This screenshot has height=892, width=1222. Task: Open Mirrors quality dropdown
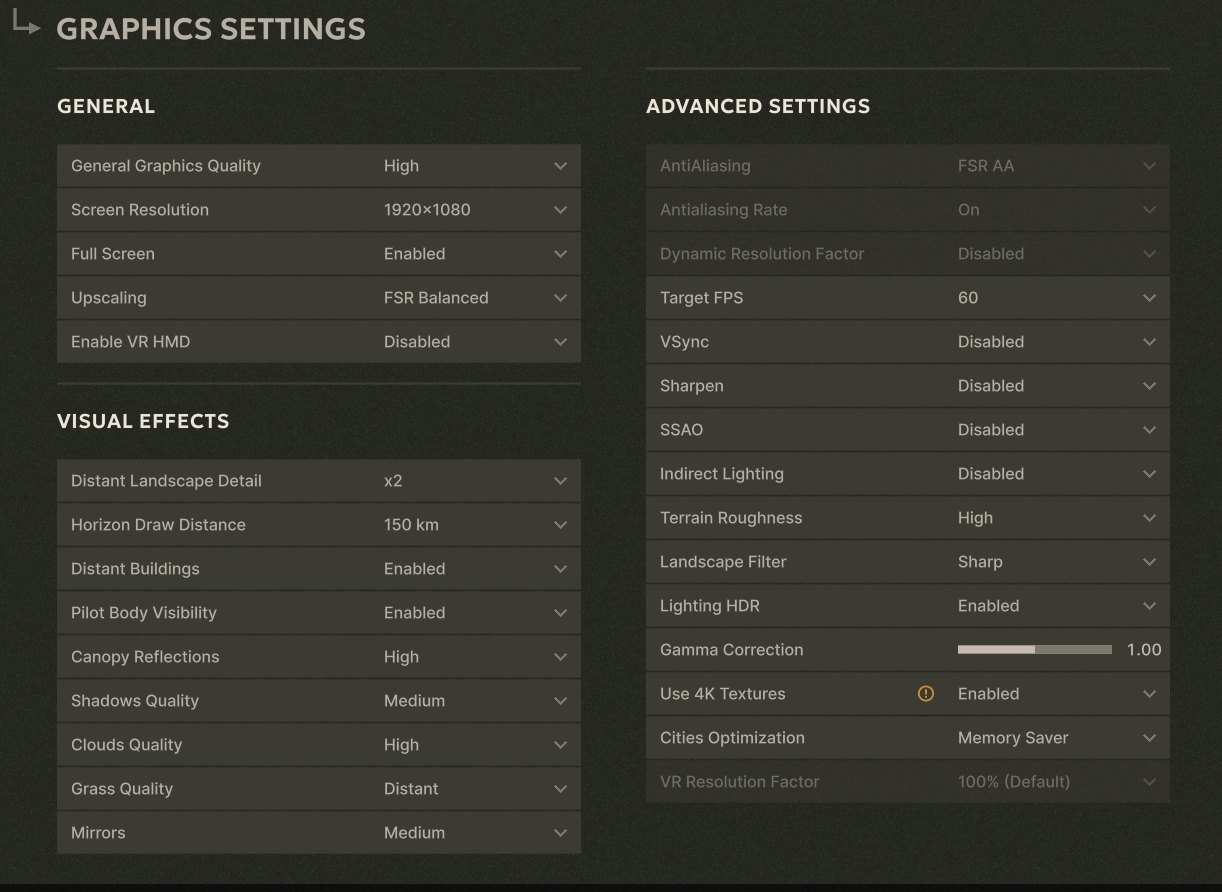[319, 833]
